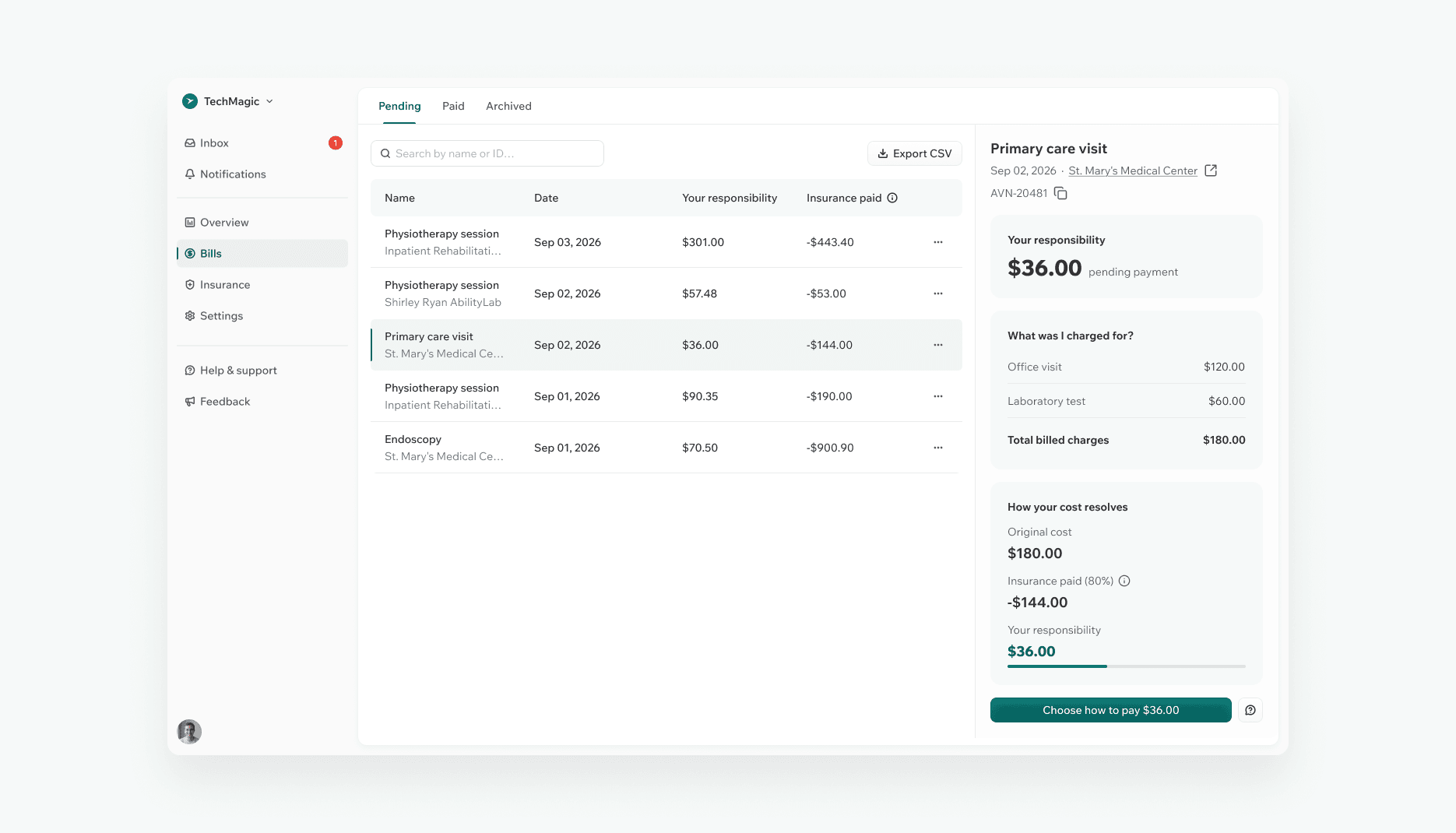Click Choose how to pay $36.00
The width and height of the screenshot is (1456, 833).
(x=1111, y=710)
